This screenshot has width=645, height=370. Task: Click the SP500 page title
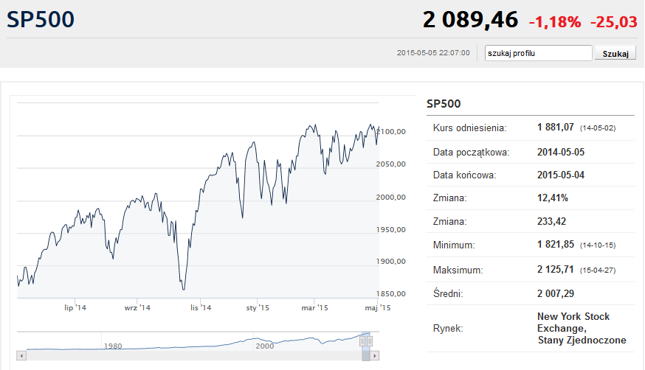40,19
